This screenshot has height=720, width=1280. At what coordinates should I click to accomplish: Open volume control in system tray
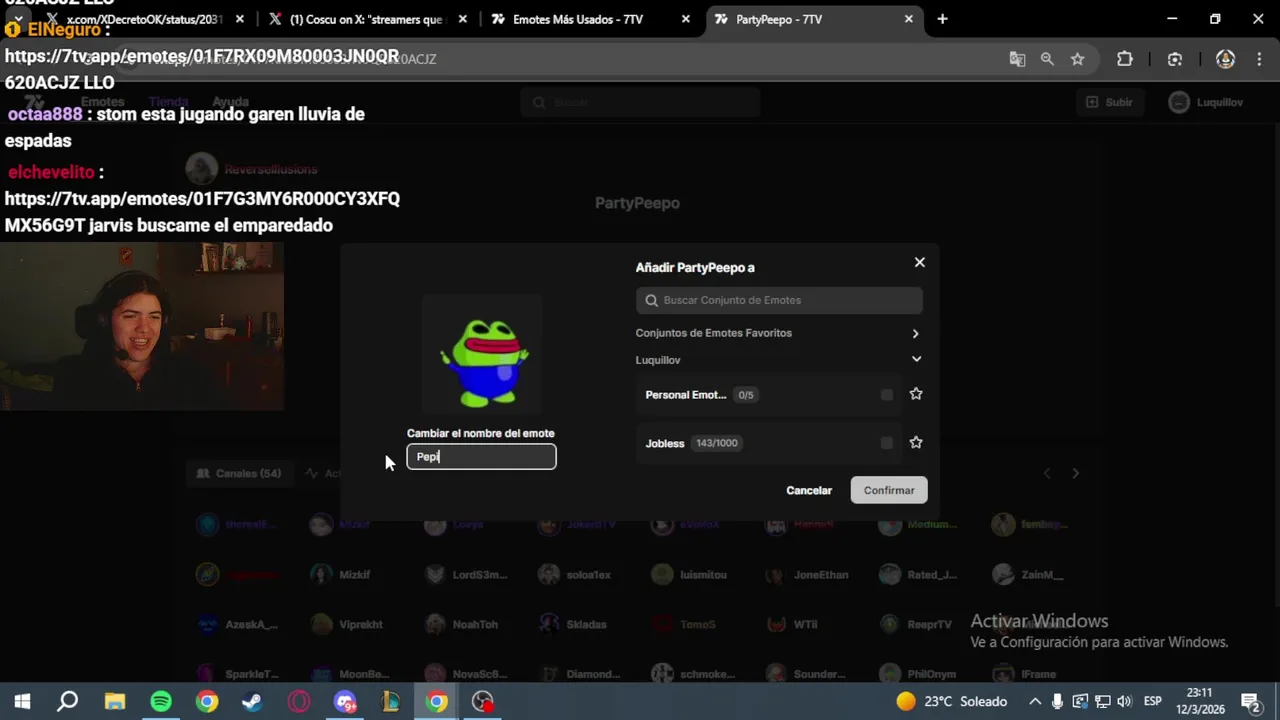[1124, 701]
